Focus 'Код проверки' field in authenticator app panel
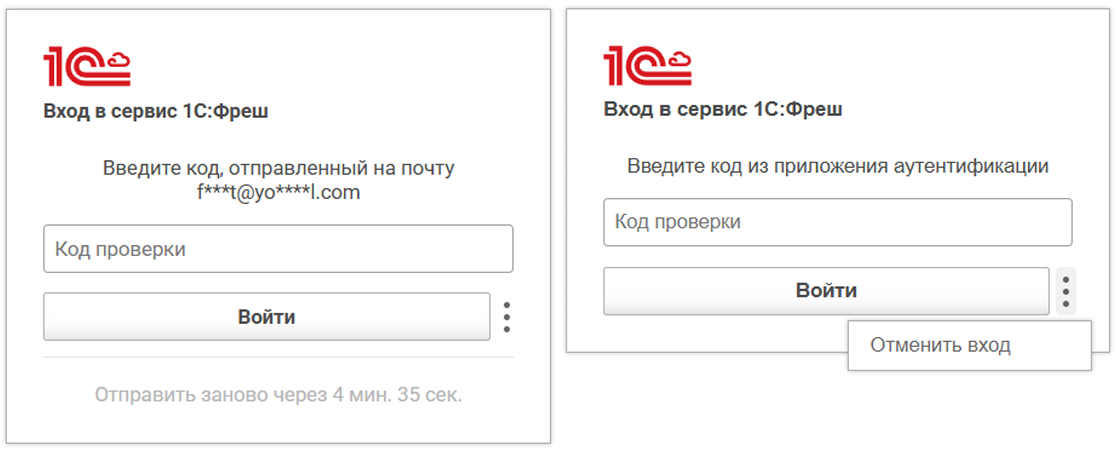Viewport: 1116px width, 460px height. [x=837, y=222]
